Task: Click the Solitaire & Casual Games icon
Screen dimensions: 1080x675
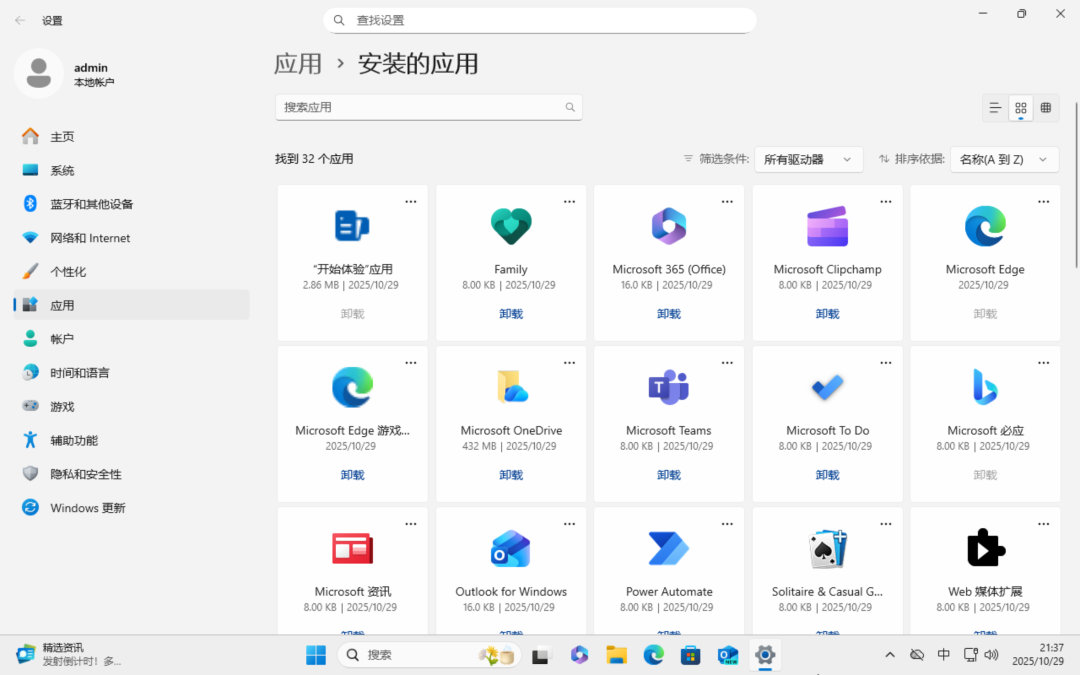Action: 827,548
